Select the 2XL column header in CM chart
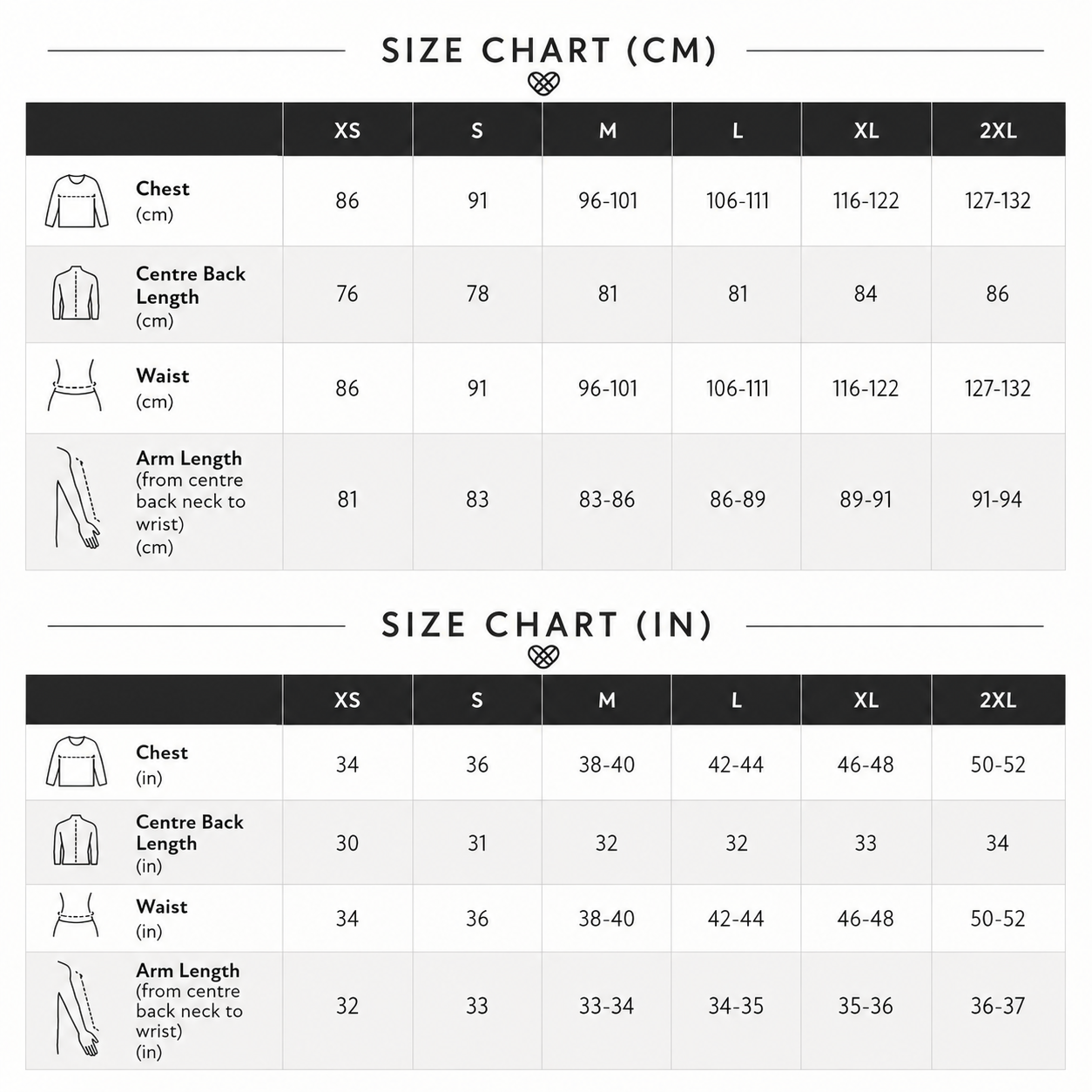Screen dimensions: 1092x1092 pos(998,130)
